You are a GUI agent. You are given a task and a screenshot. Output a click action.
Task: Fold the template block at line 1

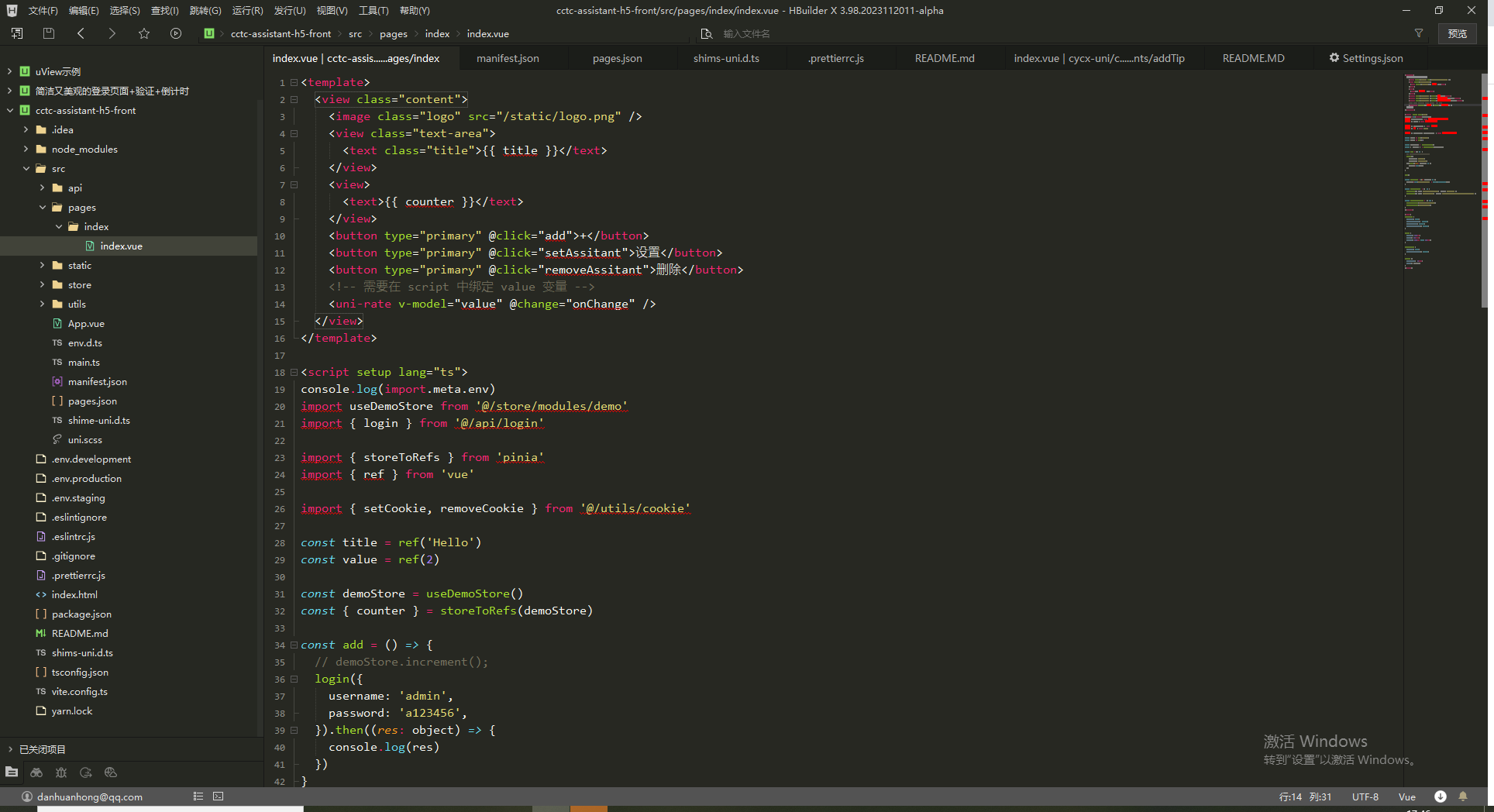pyautogui.click(x=294, y=82)
